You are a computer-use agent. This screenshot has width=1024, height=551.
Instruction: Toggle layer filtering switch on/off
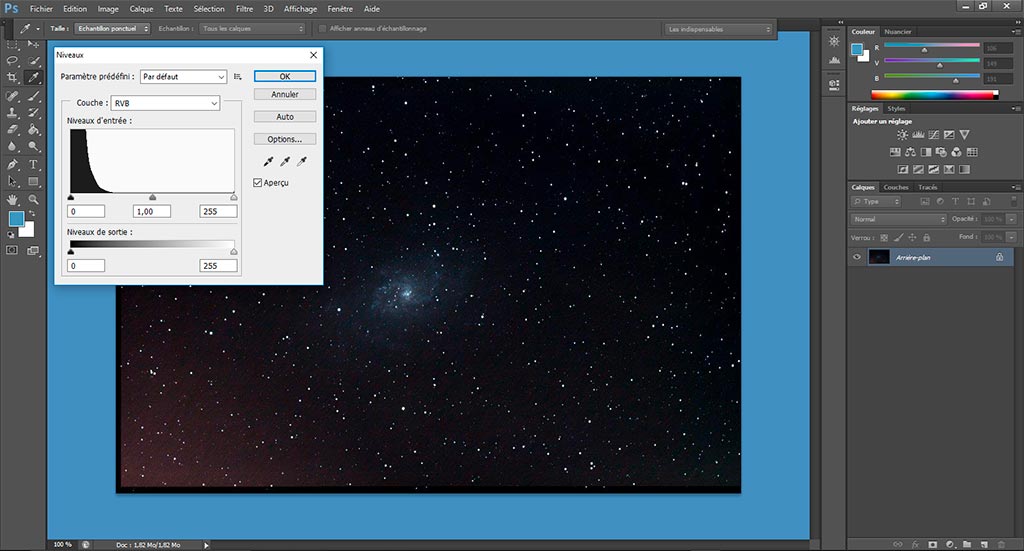pos(1014,202)
